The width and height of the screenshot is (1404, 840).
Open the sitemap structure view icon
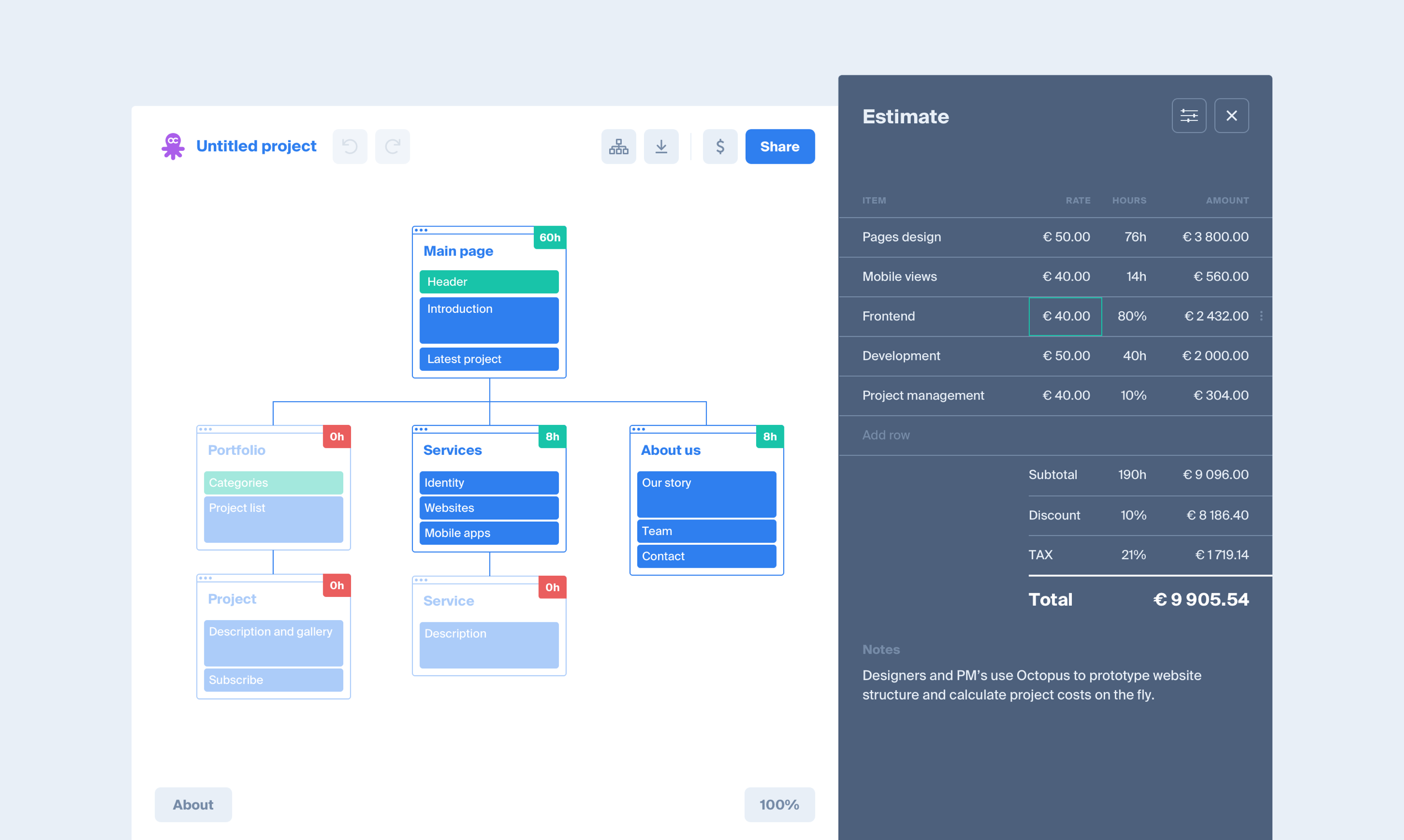click(x=618, y=146)
